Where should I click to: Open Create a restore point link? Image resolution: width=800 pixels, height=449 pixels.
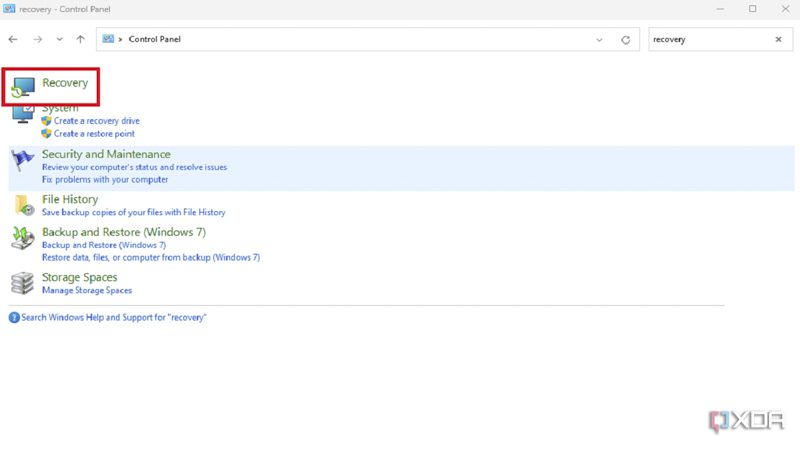click(94, 134)
